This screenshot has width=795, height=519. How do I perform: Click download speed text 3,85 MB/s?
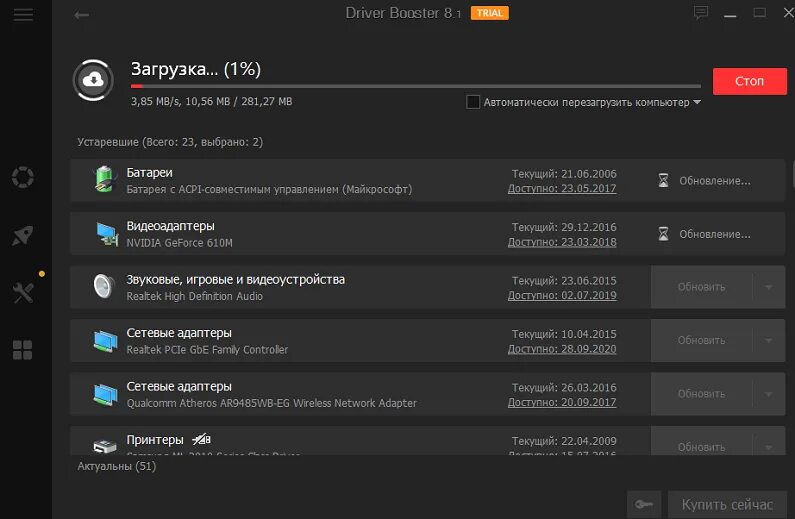click(155, 101)
